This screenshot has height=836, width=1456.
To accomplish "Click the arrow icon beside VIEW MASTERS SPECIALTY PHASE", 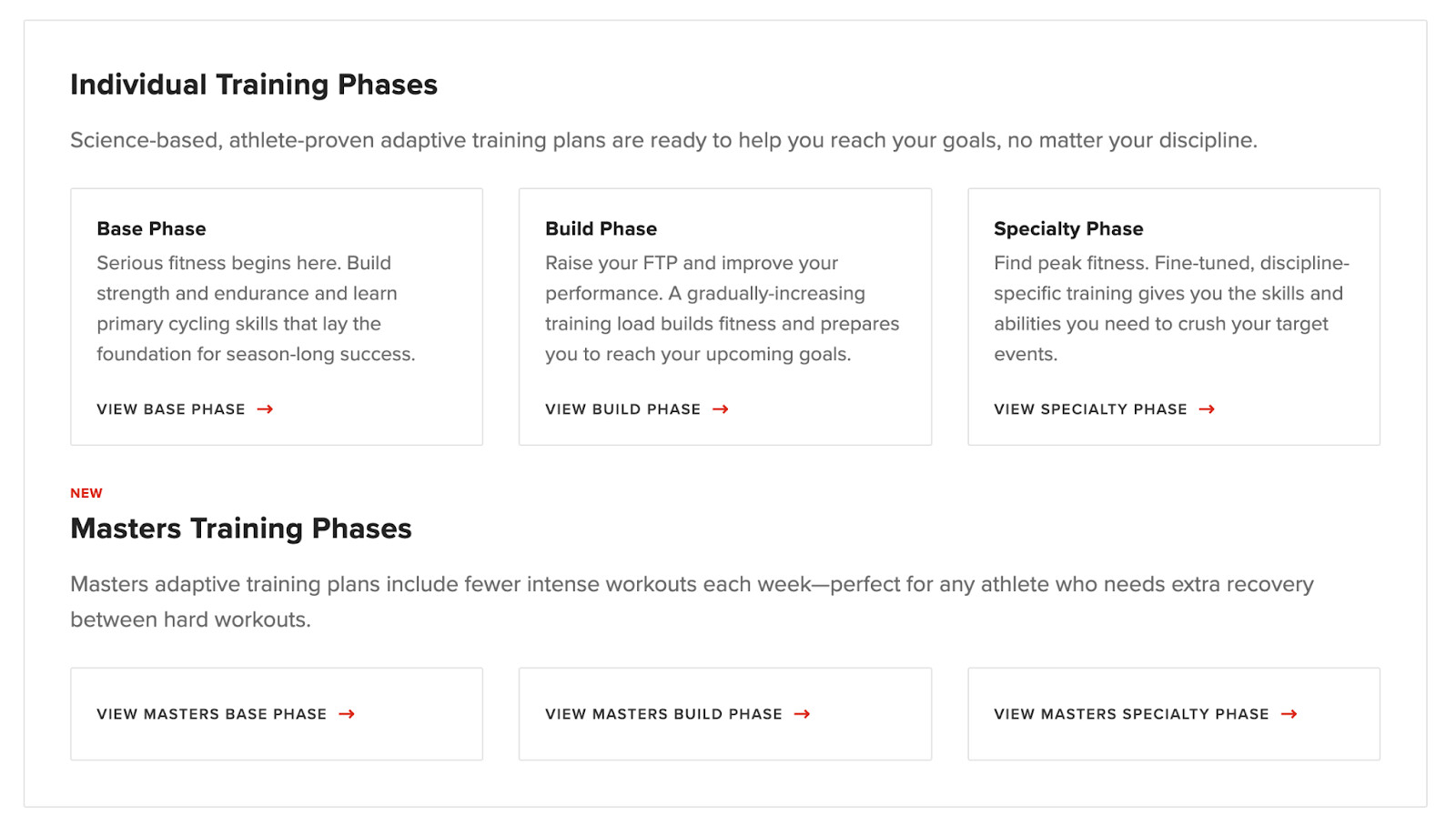I will tap(1290, 714).
